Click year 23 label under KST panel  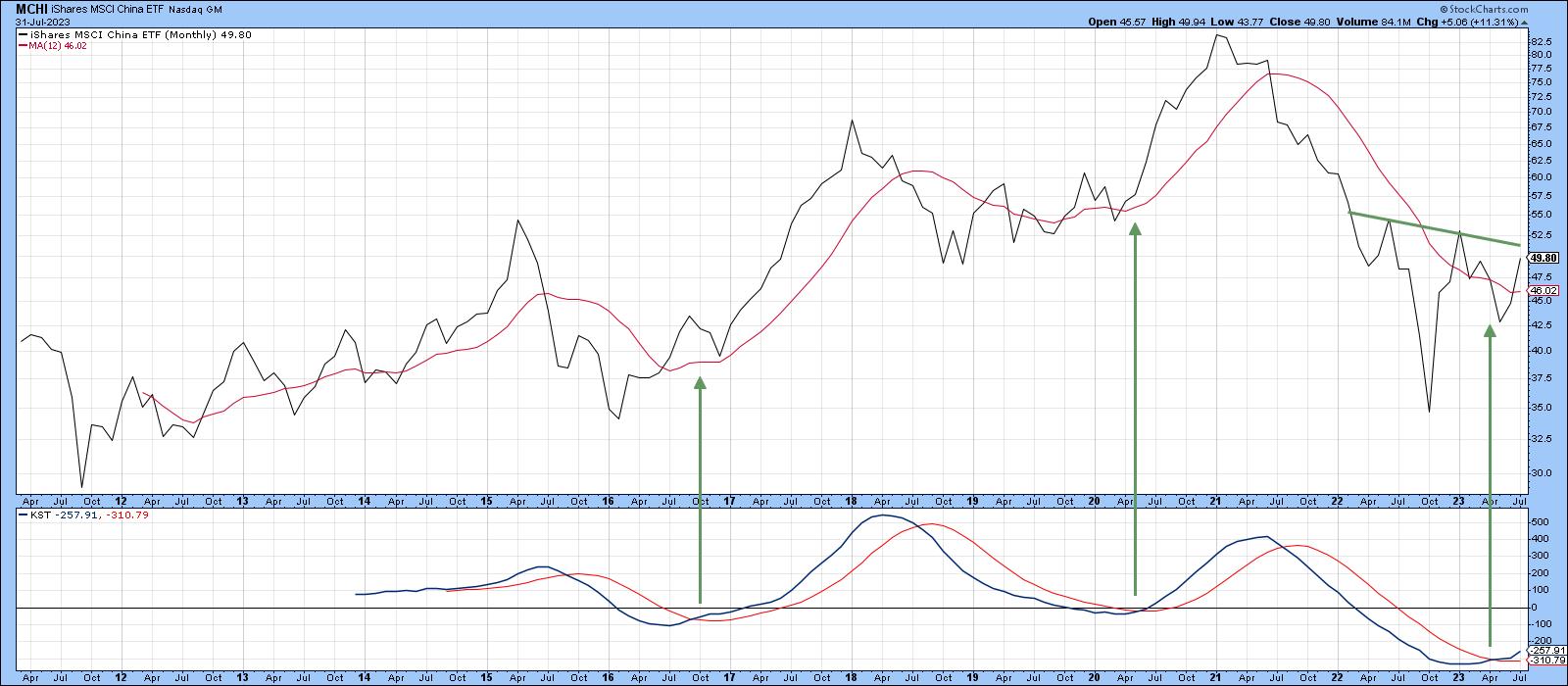1459,677
